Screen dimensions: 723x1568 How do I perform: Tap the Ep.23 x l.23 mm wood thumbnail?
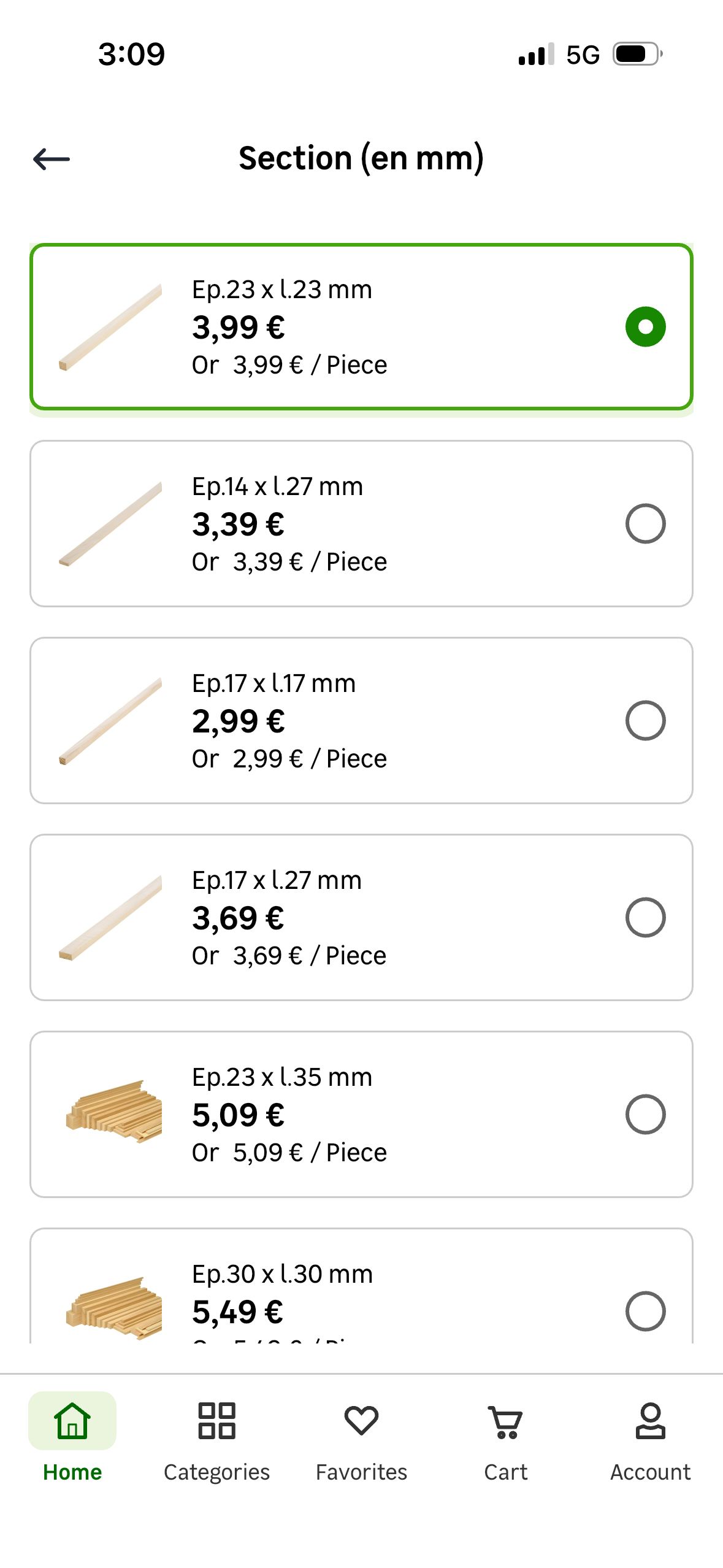[x=111, y=327]
